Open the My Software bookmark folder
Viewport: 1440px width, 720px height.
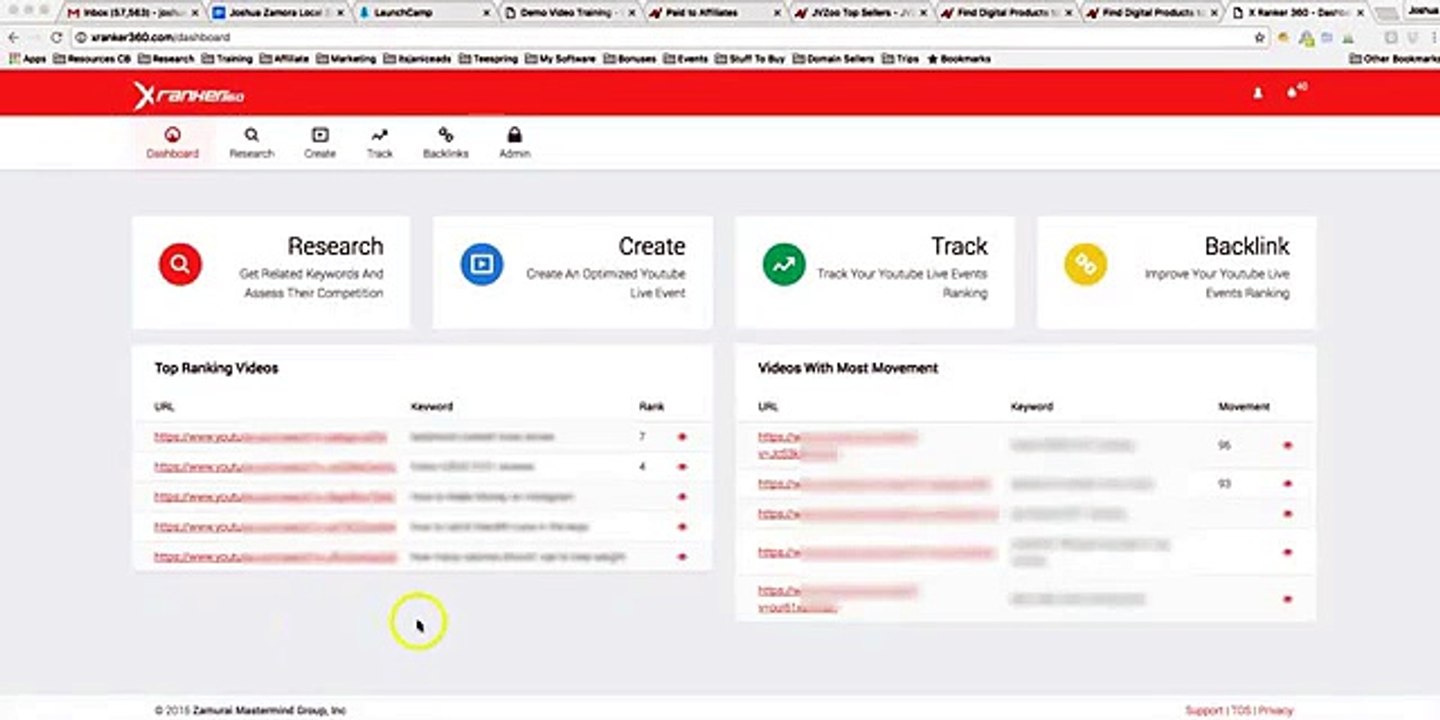click(x=561, y=59)
